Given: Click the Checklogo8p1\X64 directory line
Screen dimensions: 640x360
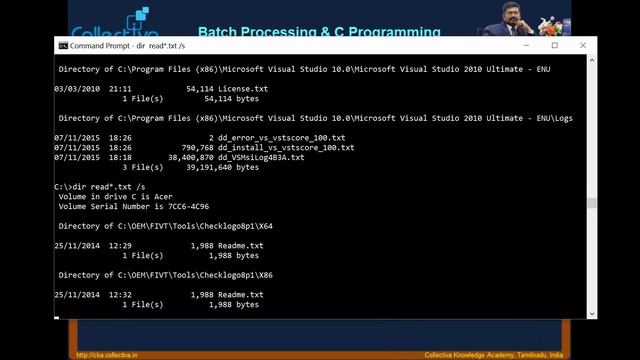Looking at the screenshot, I should [x=165, y=226].
